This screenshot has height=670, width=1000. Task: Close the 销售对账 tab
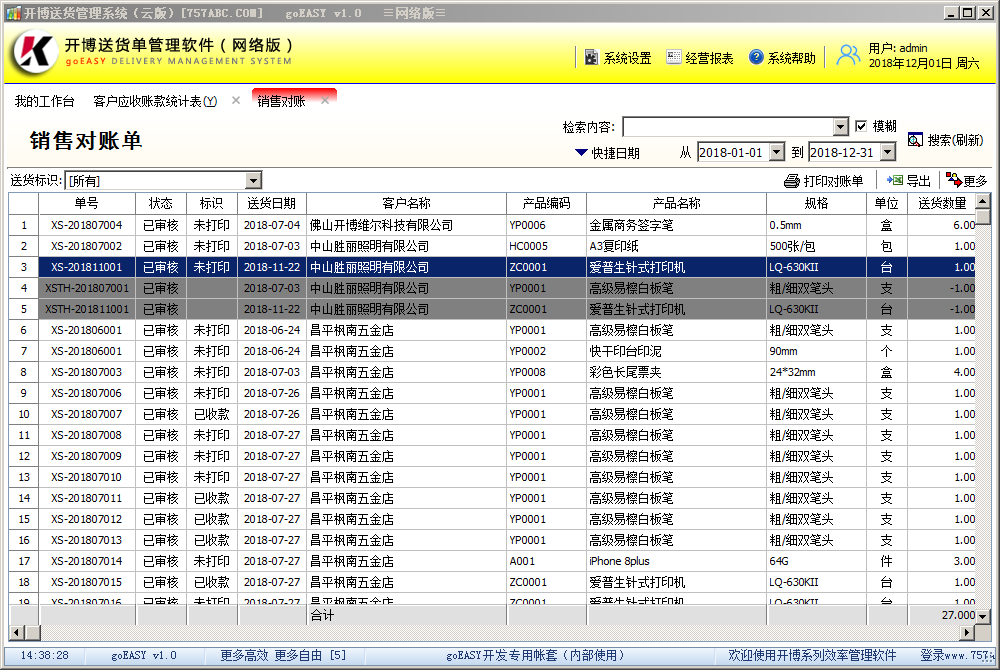coord(325,101)
